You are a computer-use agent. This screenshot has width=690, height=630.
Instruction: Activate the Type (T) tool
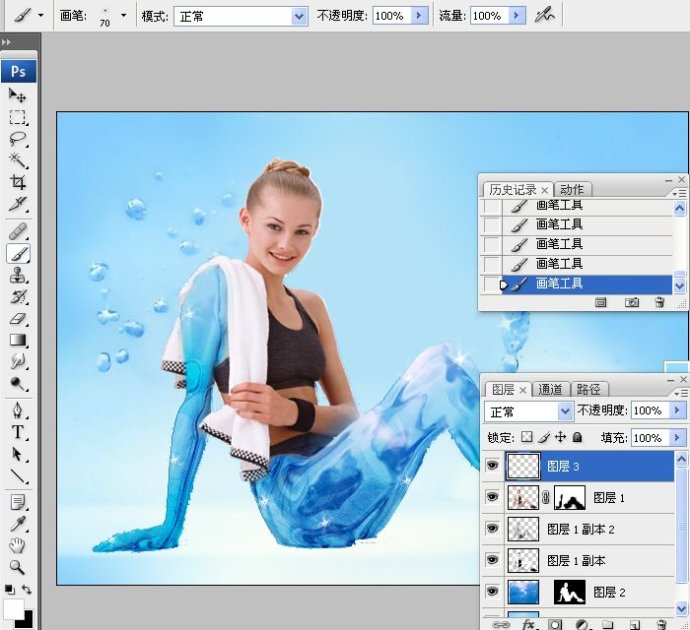[x=18, y=432]
